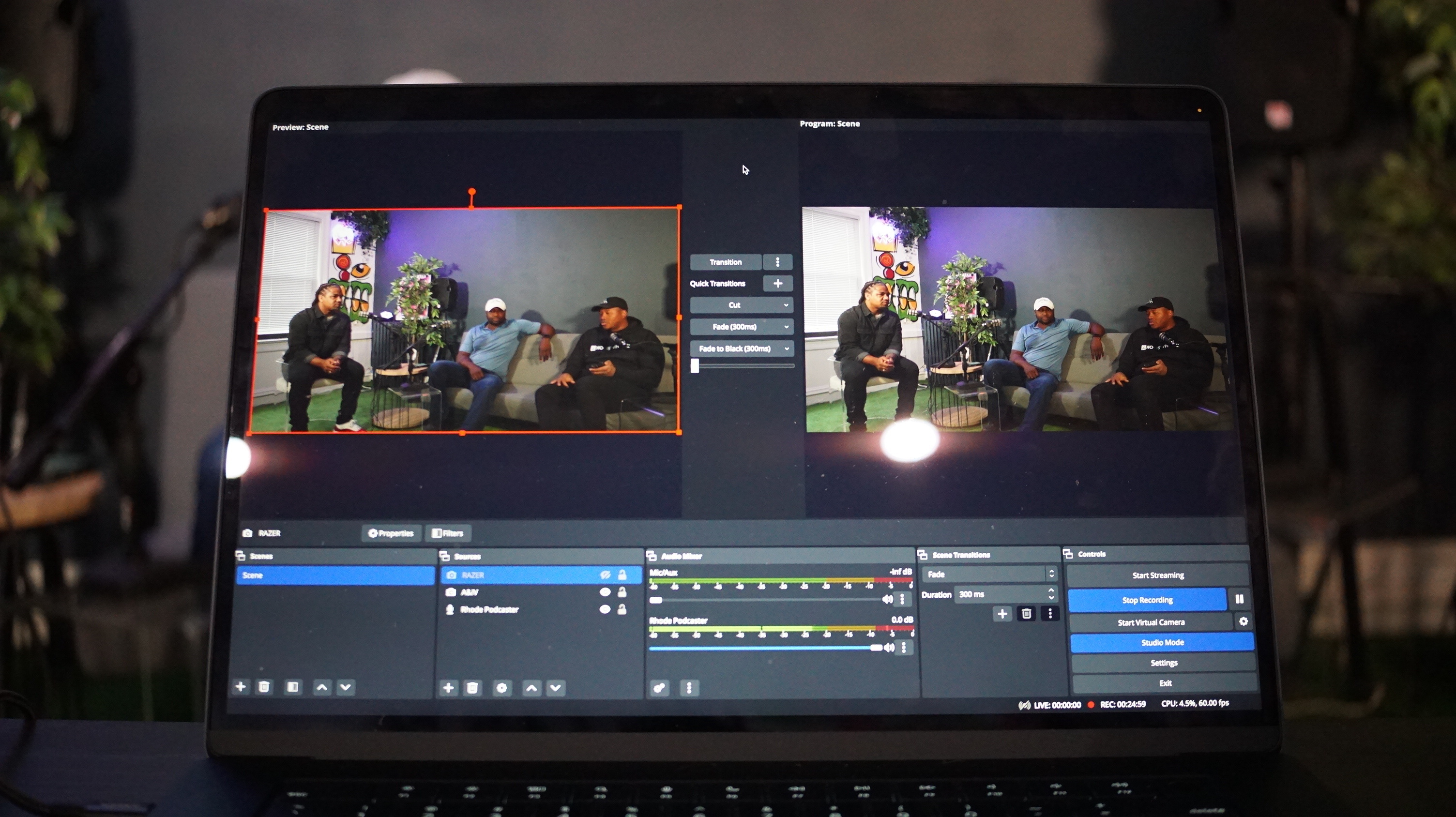Delete selected scene using trash icon
This screenshot has height=817, width=1456.
(x=264, y=686)
